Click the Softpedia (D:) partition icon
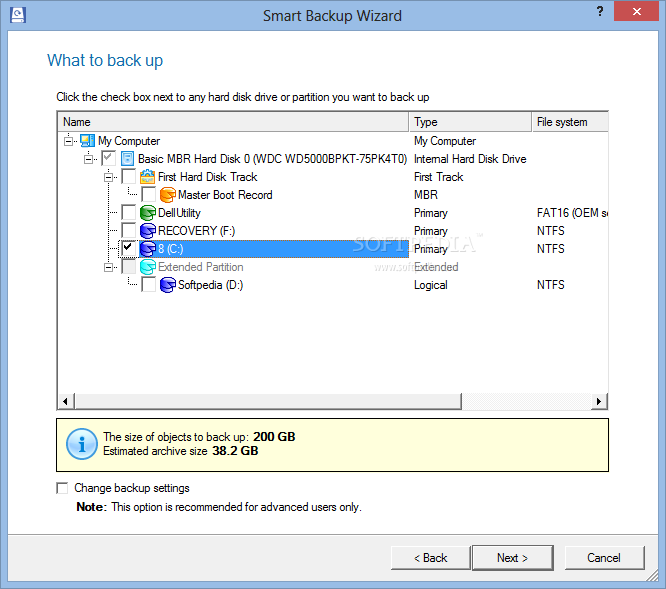 (x=167, y=285)
